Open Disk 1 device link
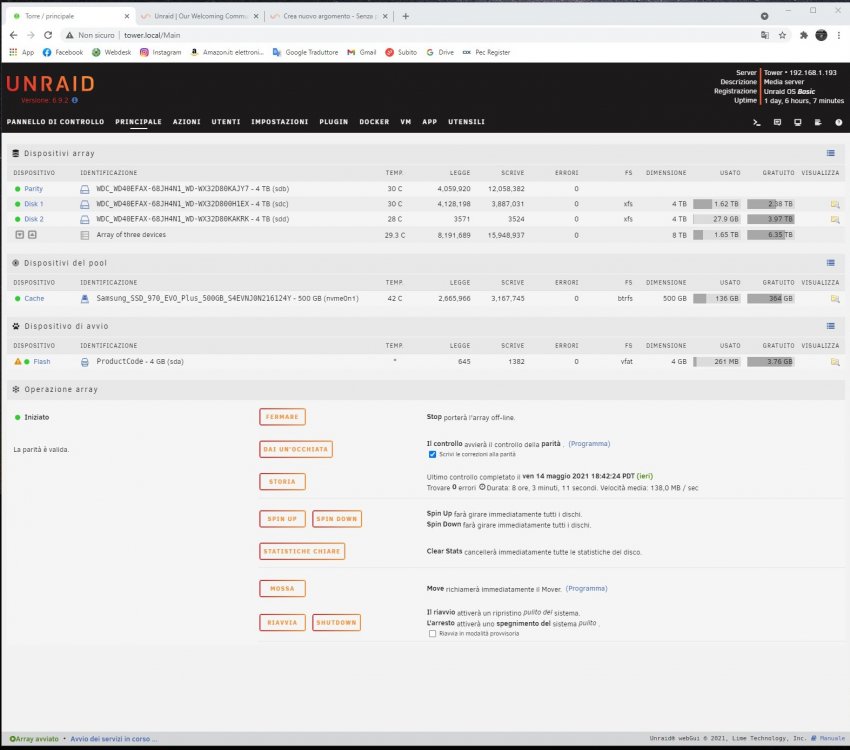This screenshot has width=850, height=750. click(x=34, y=204)
